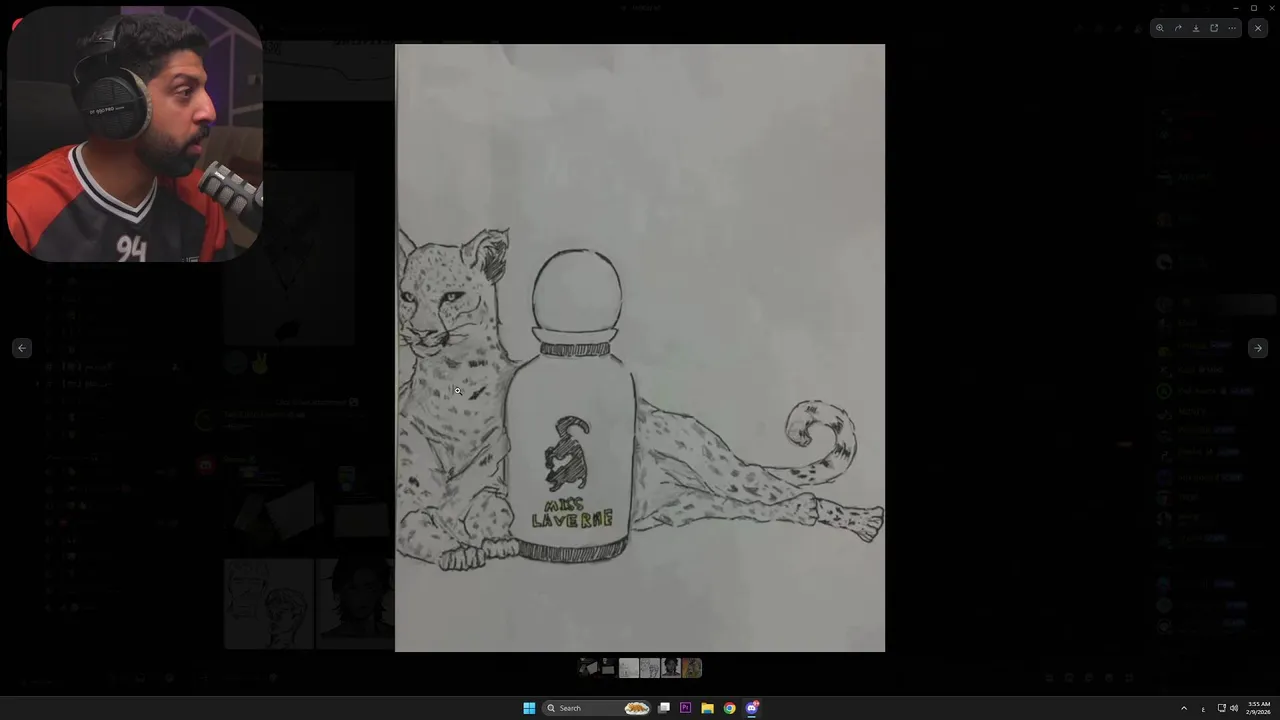1280x720 pixels.
Task: Select the pencil faces sketch thumbnail (fourth)
Action: [x=650, y=667]
